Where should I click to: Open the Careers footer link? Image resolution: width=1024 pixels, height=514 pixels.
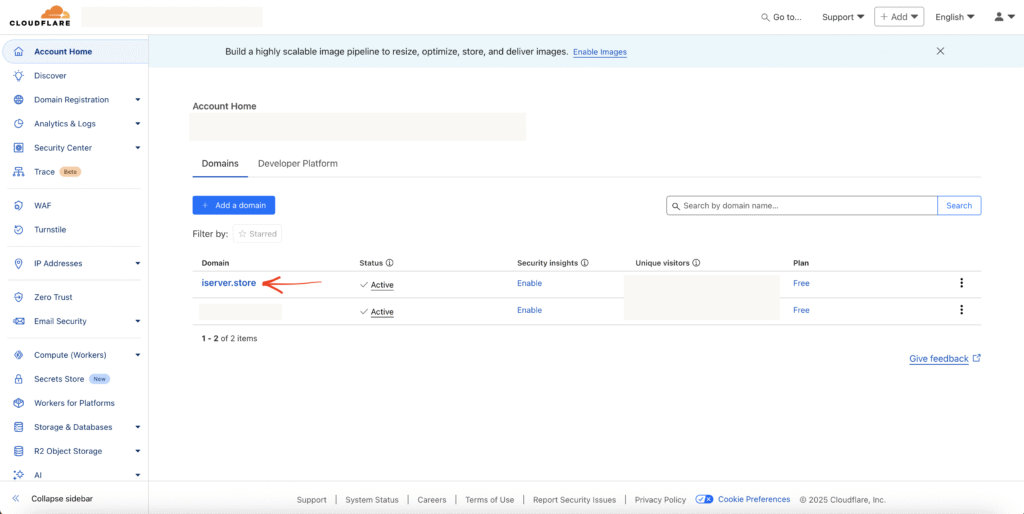click(x=432, y=500)
